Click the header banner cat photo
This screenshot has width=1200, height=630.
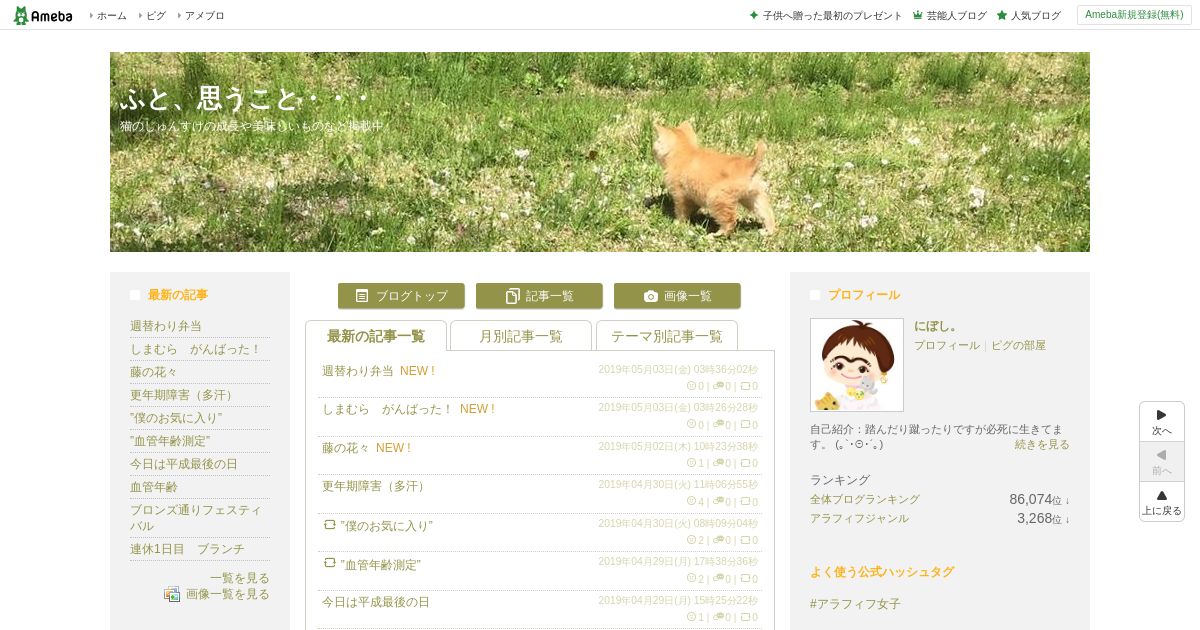pyautogui.click(x=600, y=152)
